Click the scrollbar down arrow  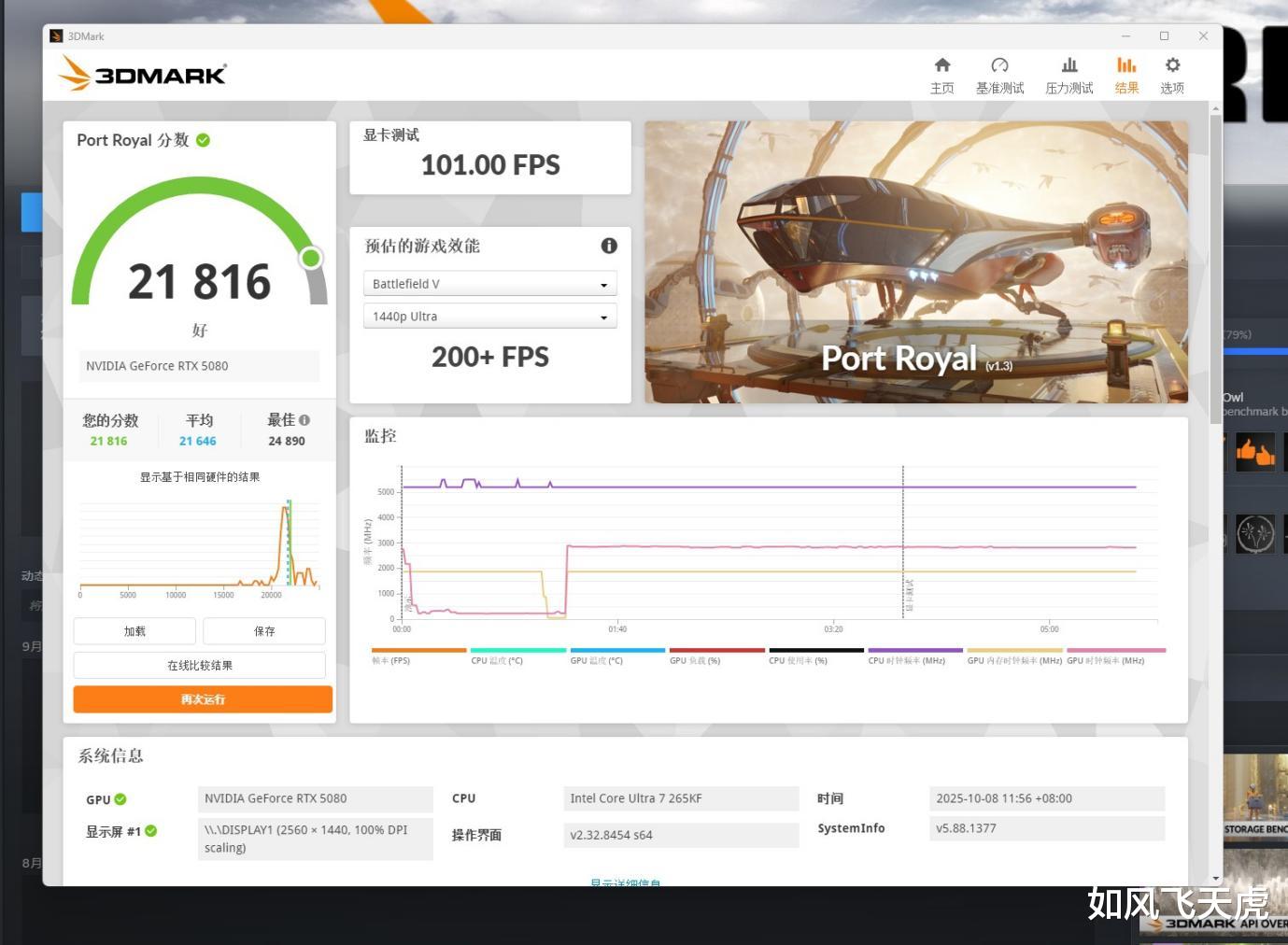tap(1215, 879)
